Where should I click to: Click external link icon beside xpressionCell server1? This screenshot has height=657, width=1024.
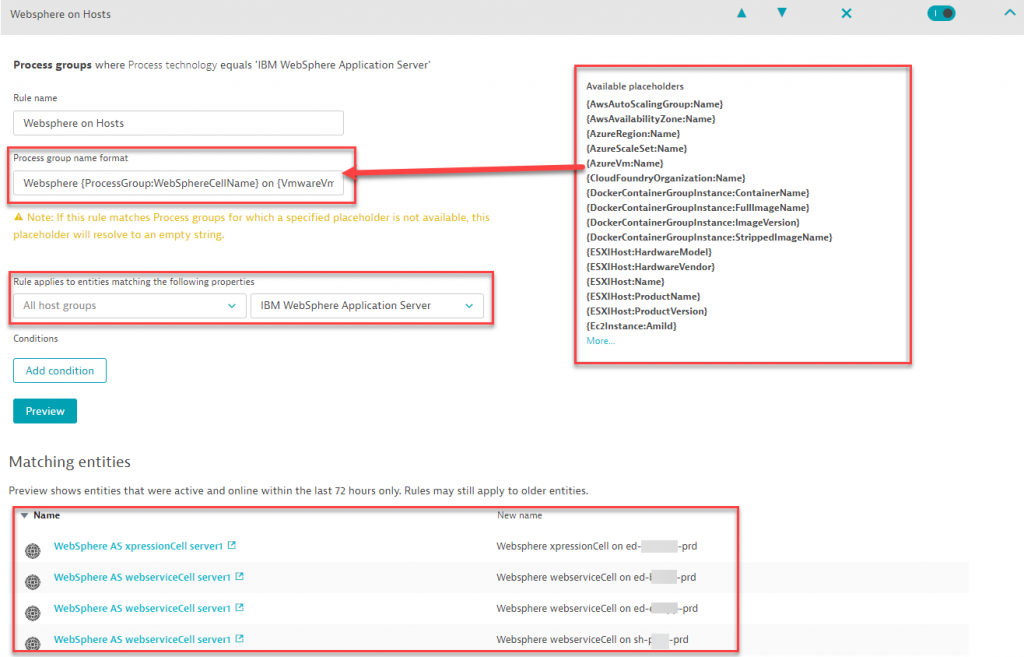(x=232, y=546)
